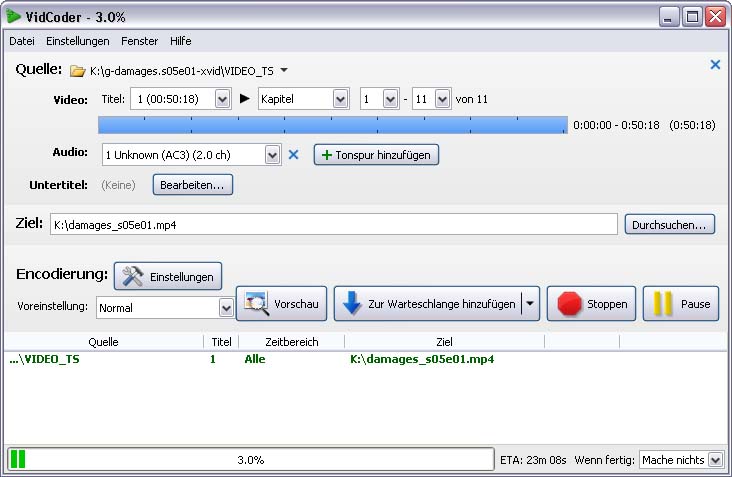732x477 pixels.
Task: Expand the queue button's dropdown arrow
Action: pyautogui.click(x=530, y=304)
